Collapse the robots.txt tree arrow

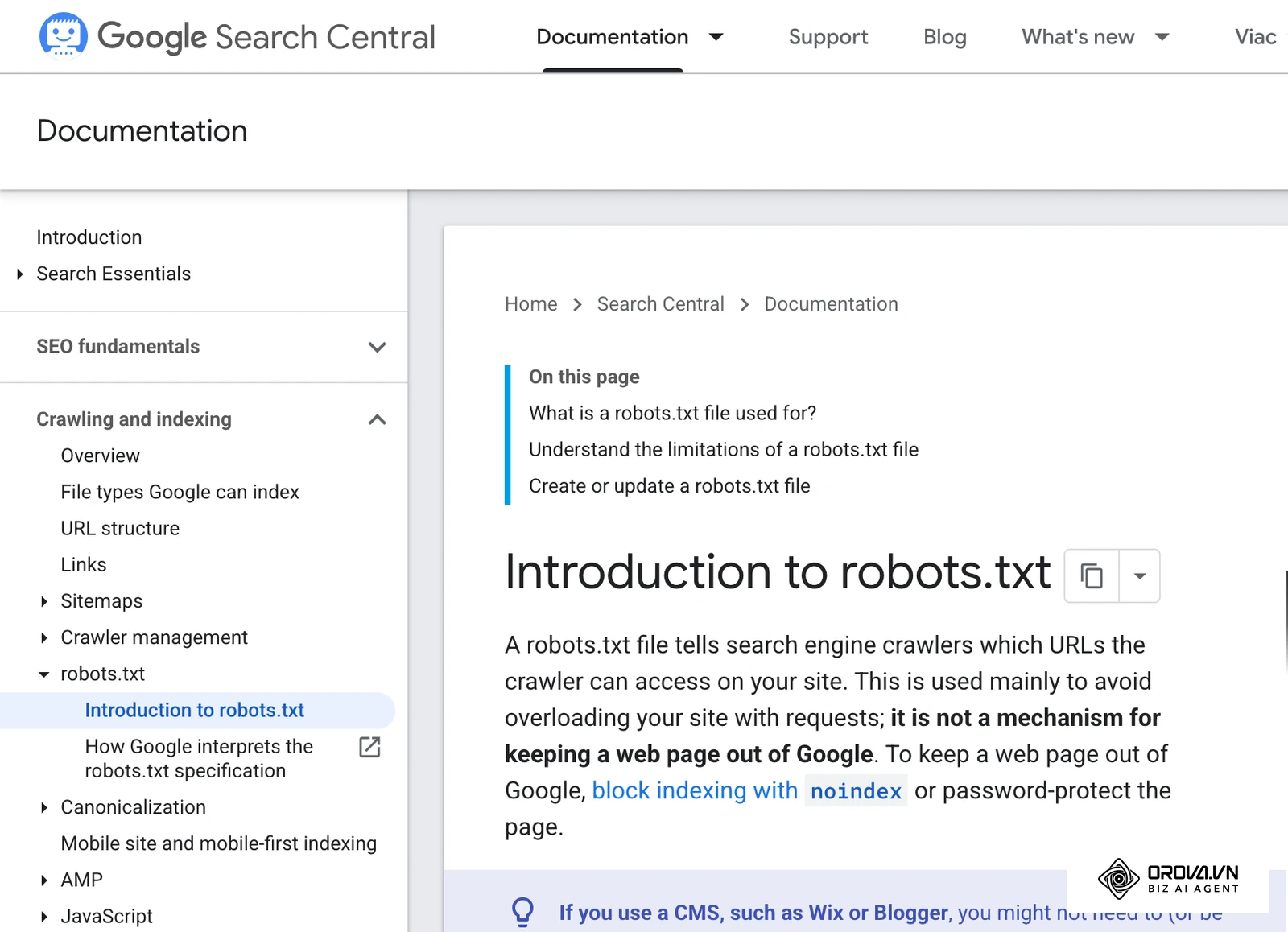coord(44,674)
